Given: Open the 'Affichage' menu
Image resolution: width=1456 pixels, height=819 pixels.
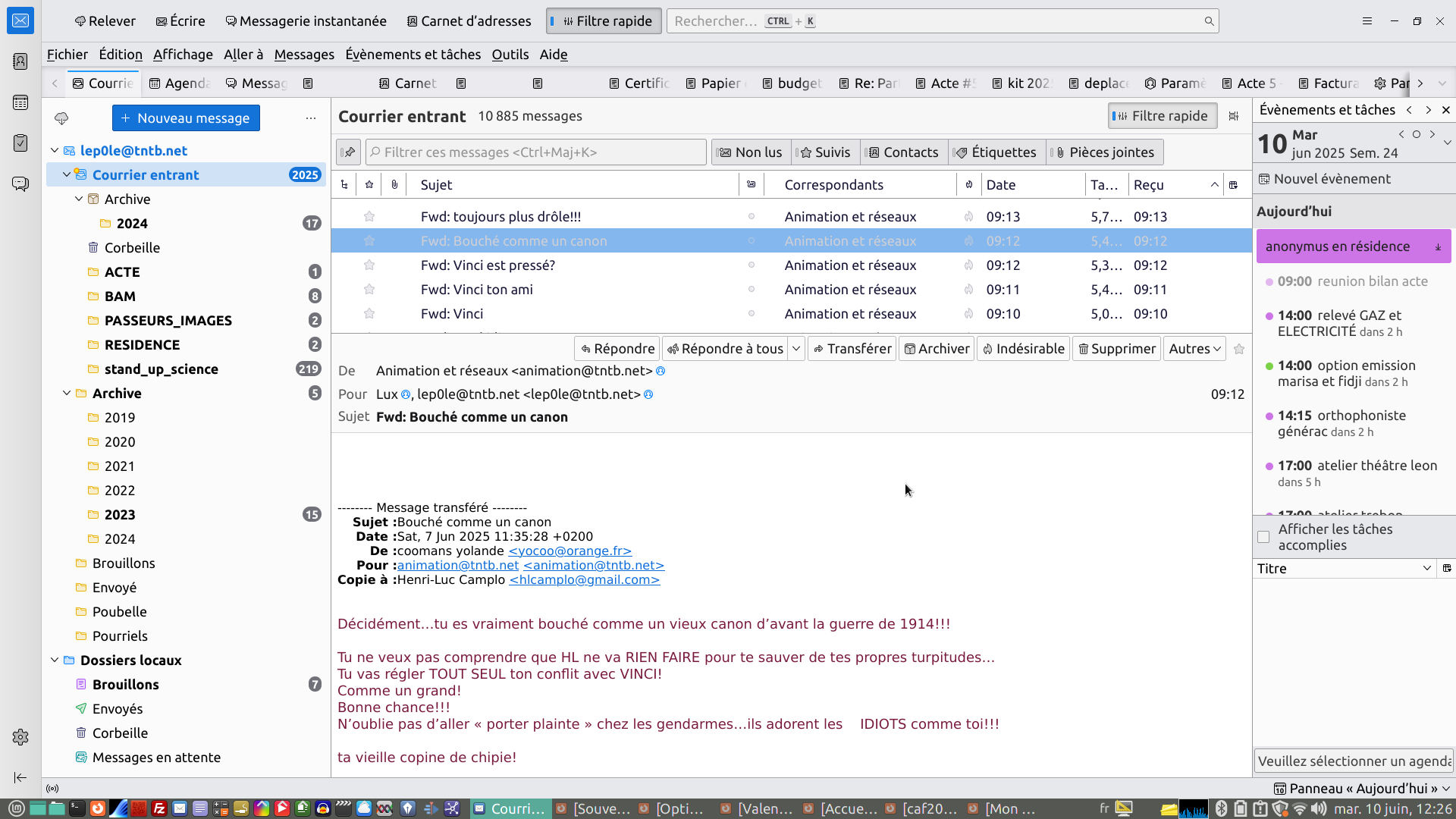Looking at the screenshot, I should [183, 55].
